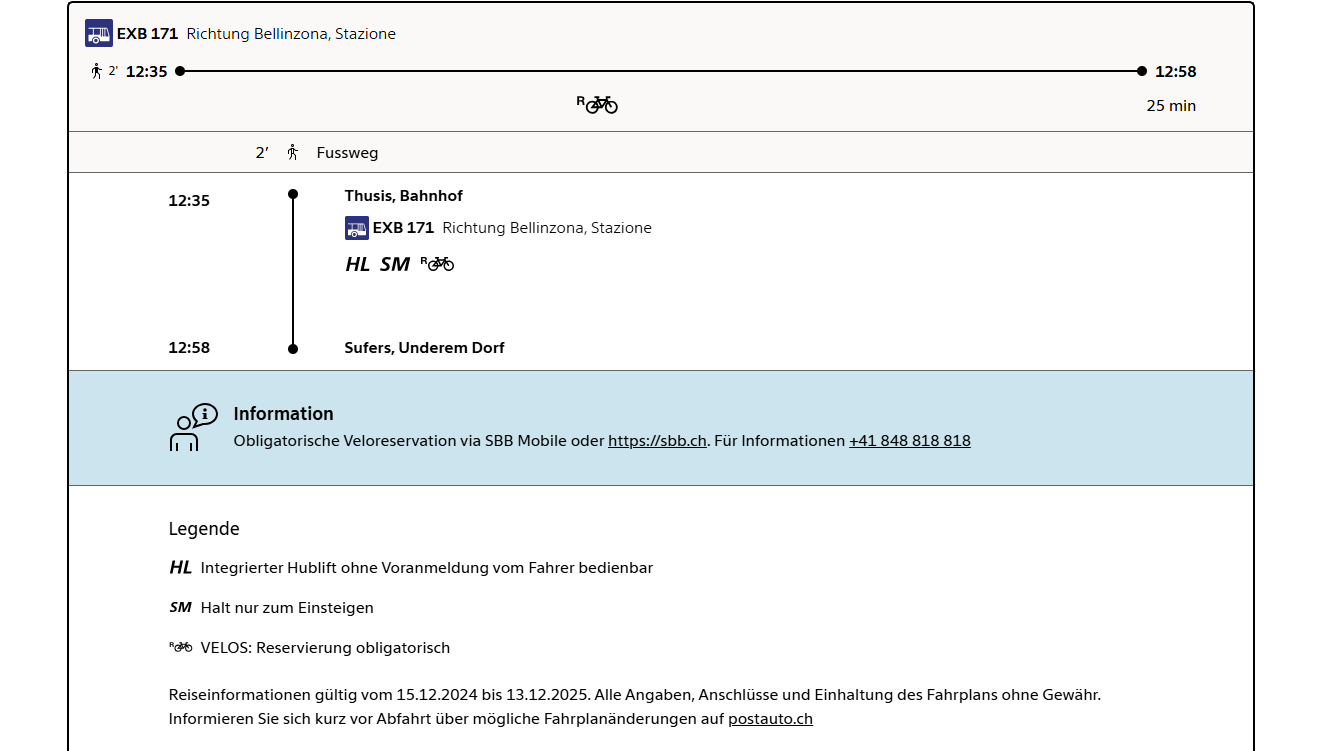Select the Sufers, Underem Dorf stop name
1332x751 pixels.
coord(424,348)
